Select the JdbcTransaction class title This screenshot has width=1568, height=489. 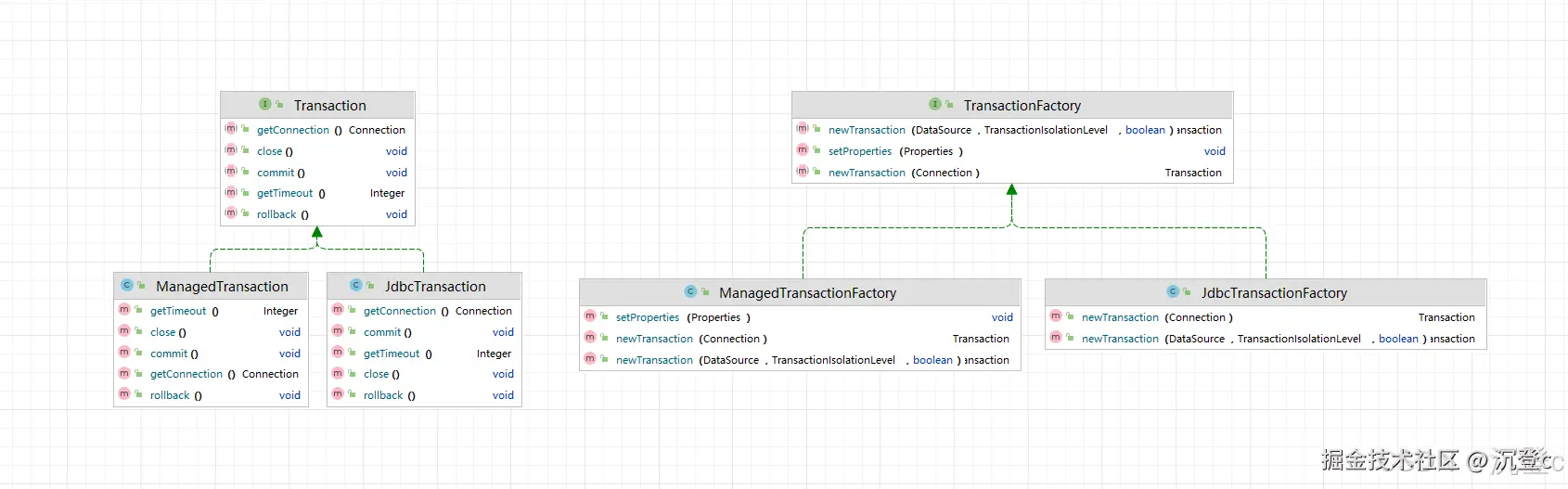pyautogui.click(x=435, y=287)
